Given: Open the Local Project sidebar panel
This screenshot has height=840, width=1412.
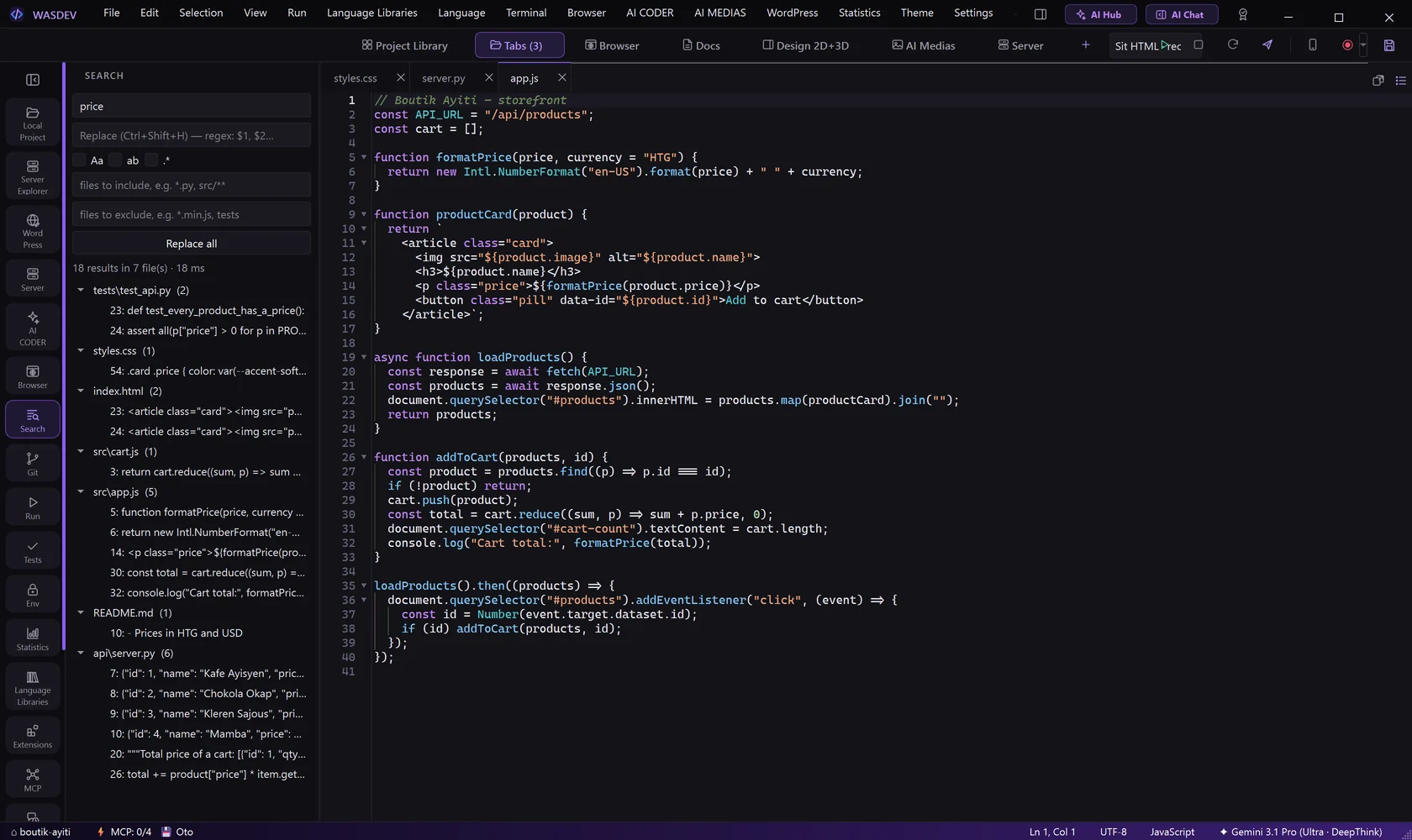Looking at the screenshot, I should pos(33,123).
